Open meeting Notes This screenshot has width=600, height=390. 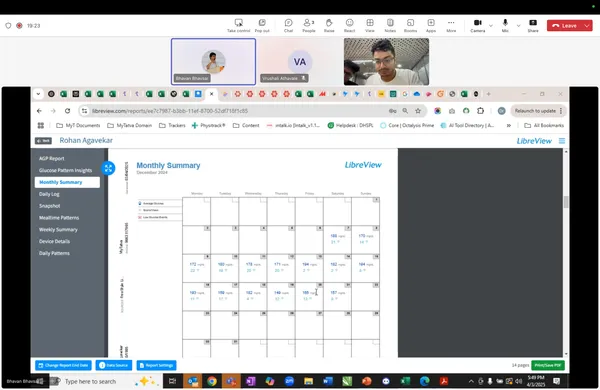pos(390,26)
